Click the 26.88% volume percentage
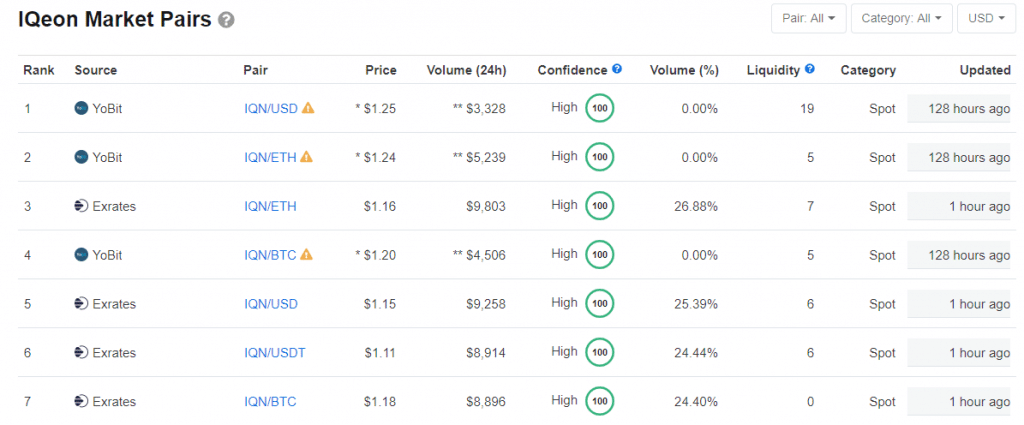 click(x=696, y=206)
